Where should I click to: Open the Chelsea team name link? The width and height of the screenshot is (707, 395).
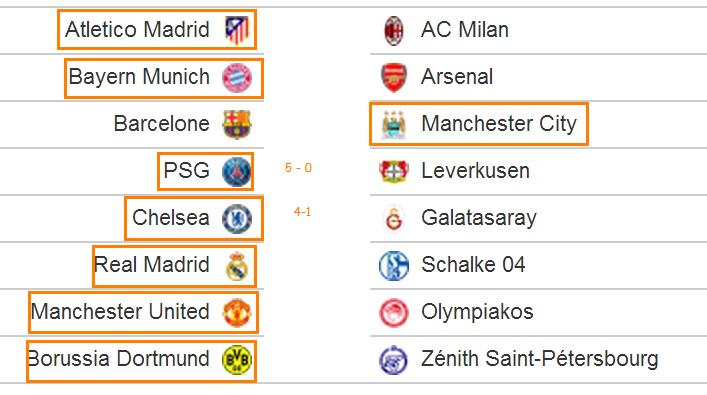pyautogui.click(x=171, y=218)
